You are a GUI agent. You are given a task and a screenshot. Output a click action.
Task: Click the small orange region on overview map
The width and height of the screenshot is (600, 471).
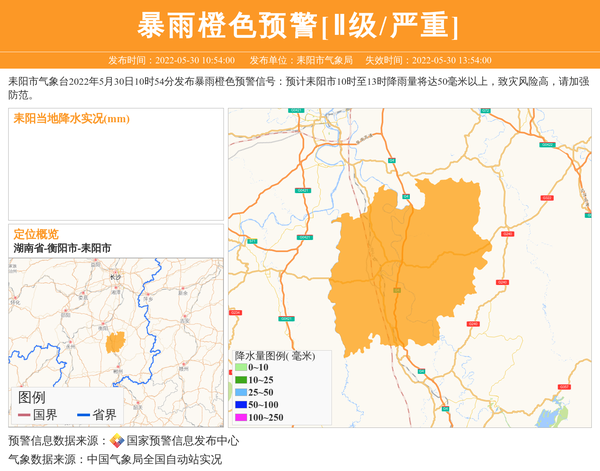coord(115,342)
